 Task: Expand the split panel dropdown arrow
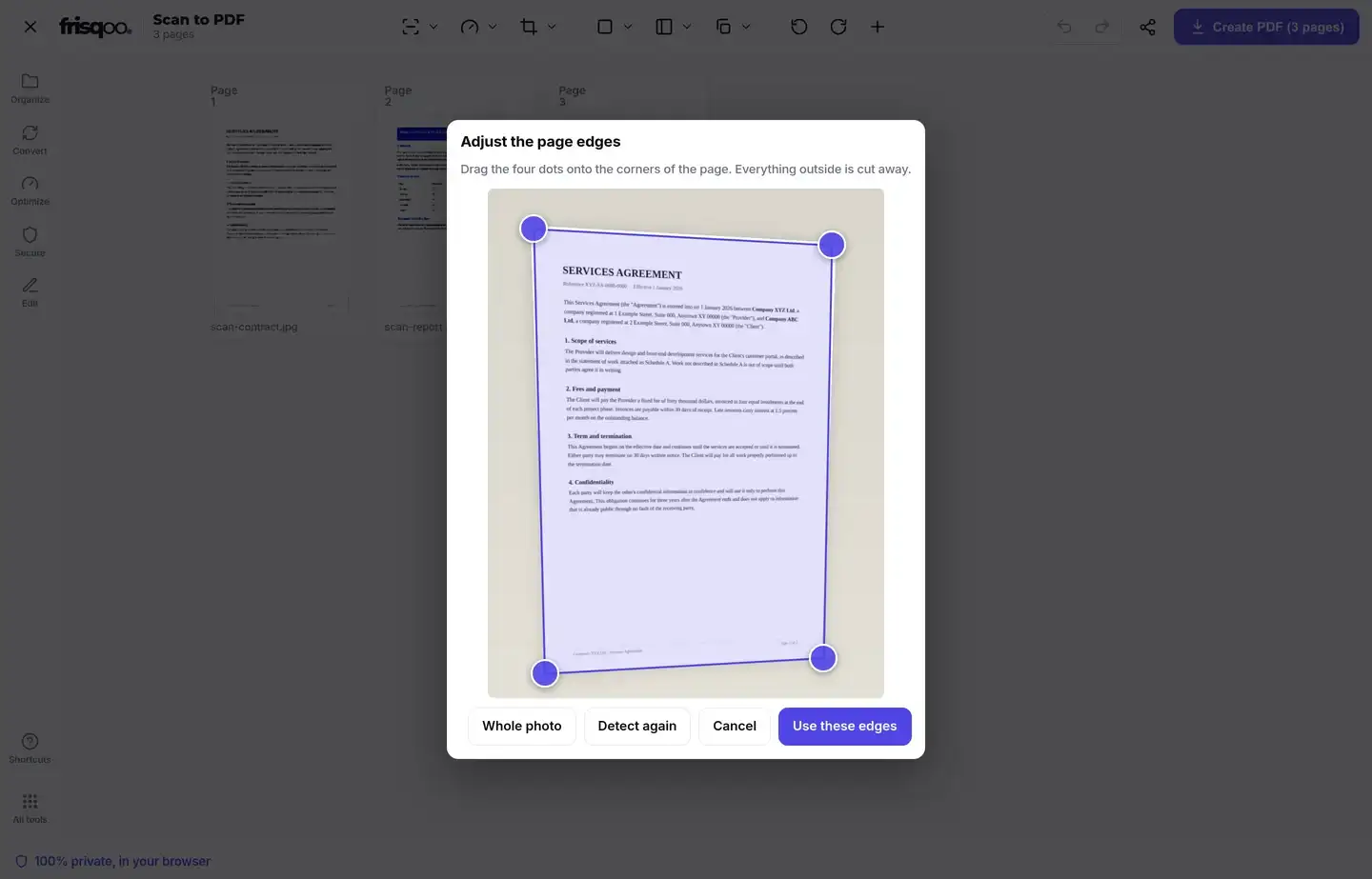(687, 27)
